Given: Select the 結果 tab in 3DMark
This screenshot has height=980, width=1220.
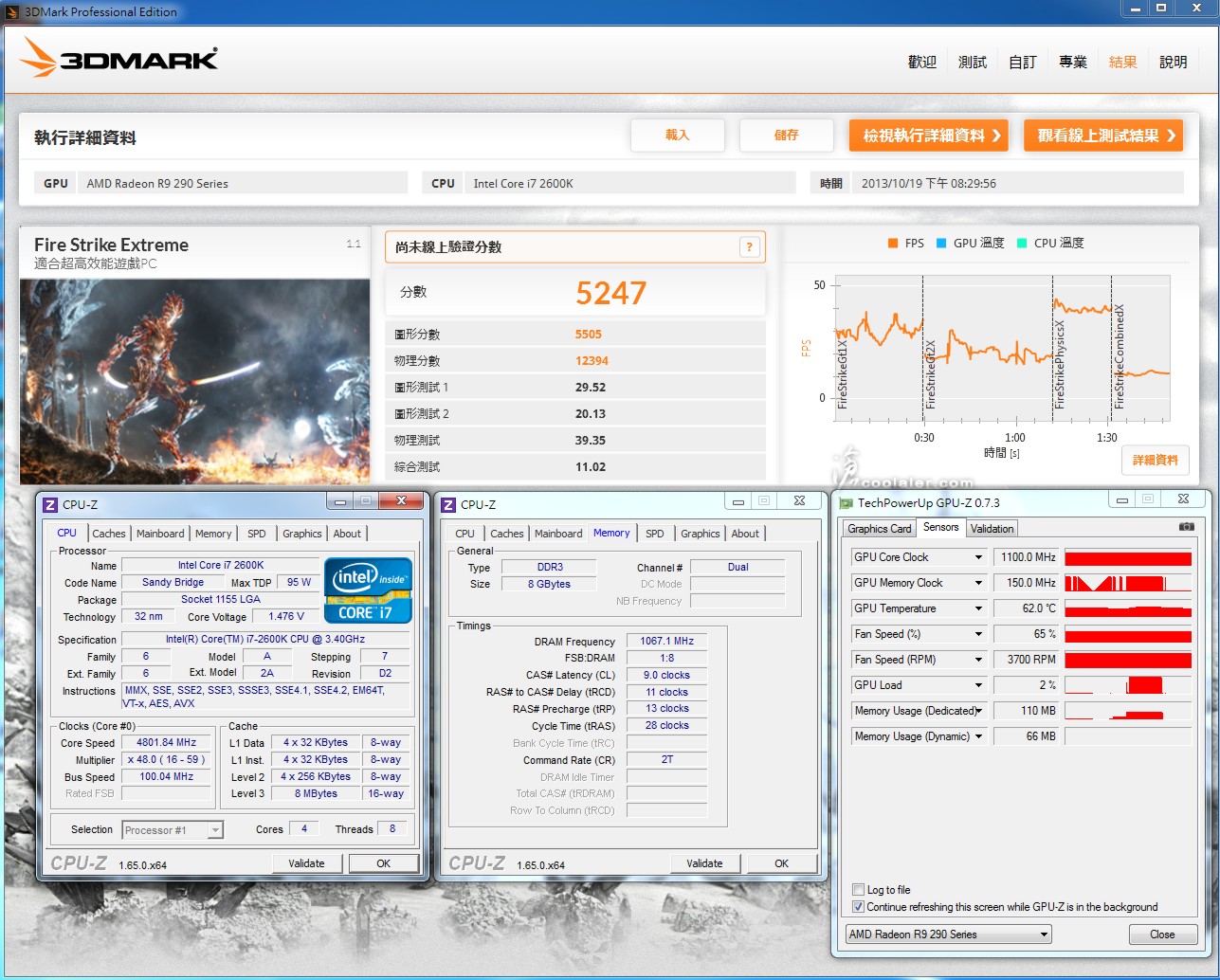Looking at the screenshot, I should coord(1123,62).
